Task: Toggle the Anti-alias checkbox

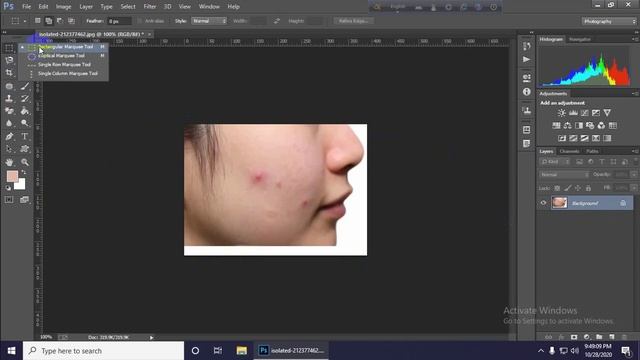Action: [x=140, y=21]
